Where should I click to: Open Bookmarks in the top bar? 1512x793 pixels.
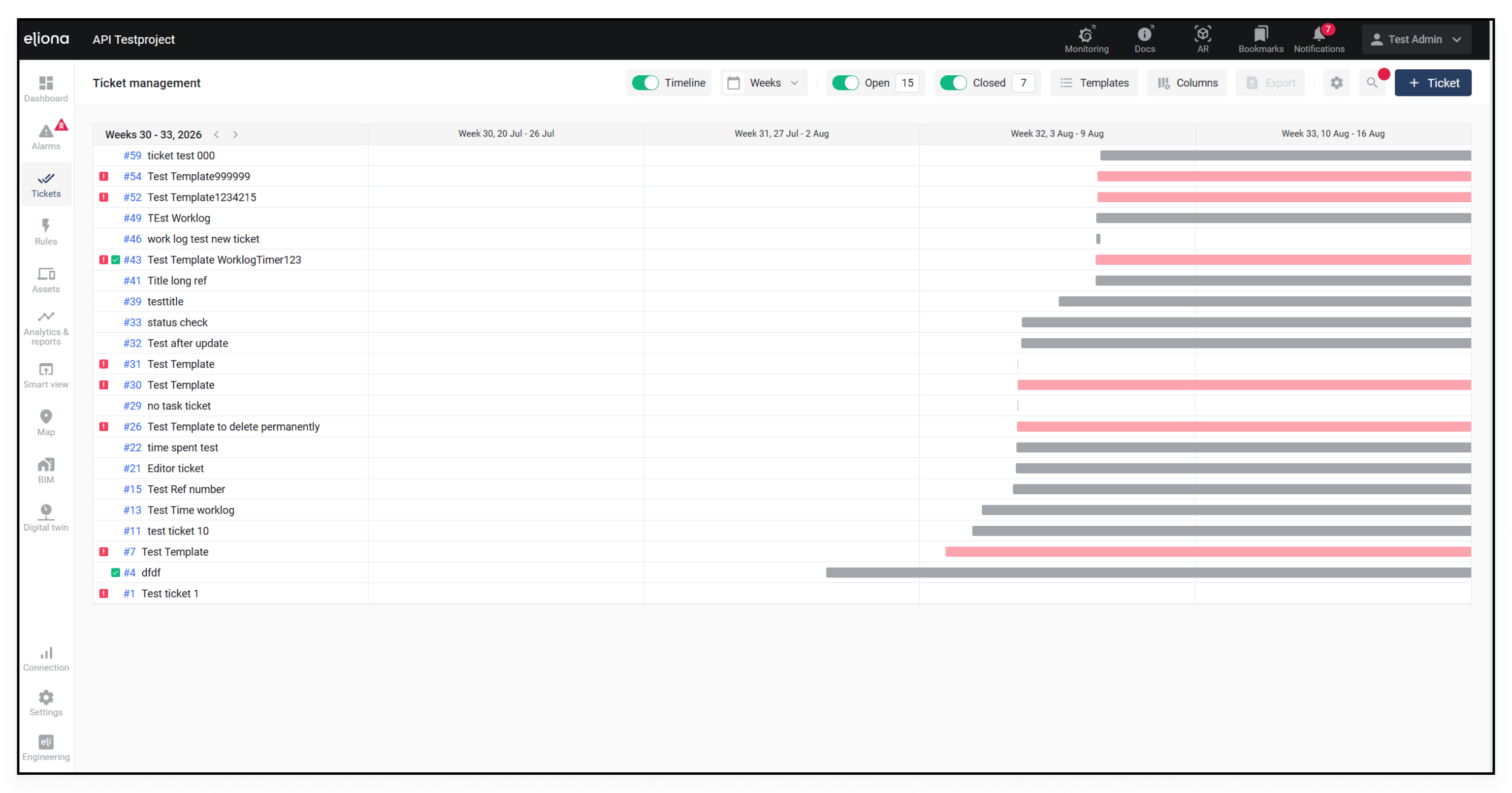pos(1261,39)
